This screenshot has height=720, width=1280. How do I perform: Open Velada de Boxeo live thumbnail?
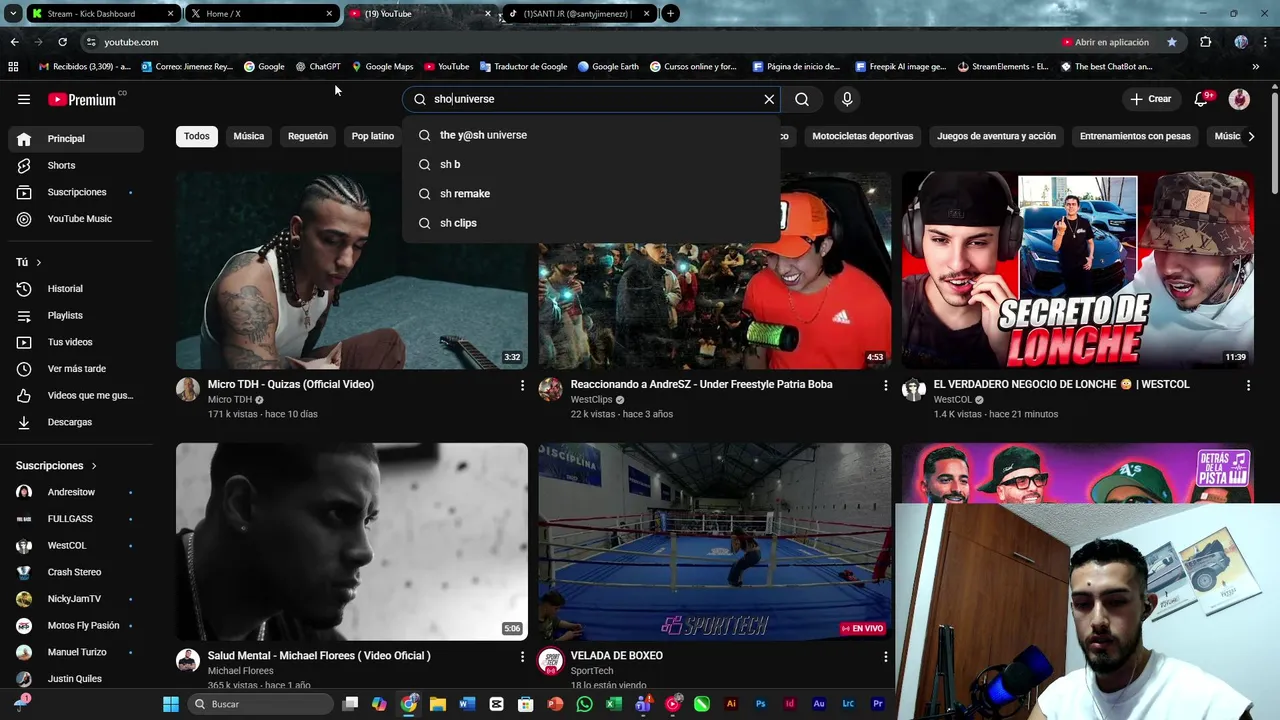pos(715,542)
